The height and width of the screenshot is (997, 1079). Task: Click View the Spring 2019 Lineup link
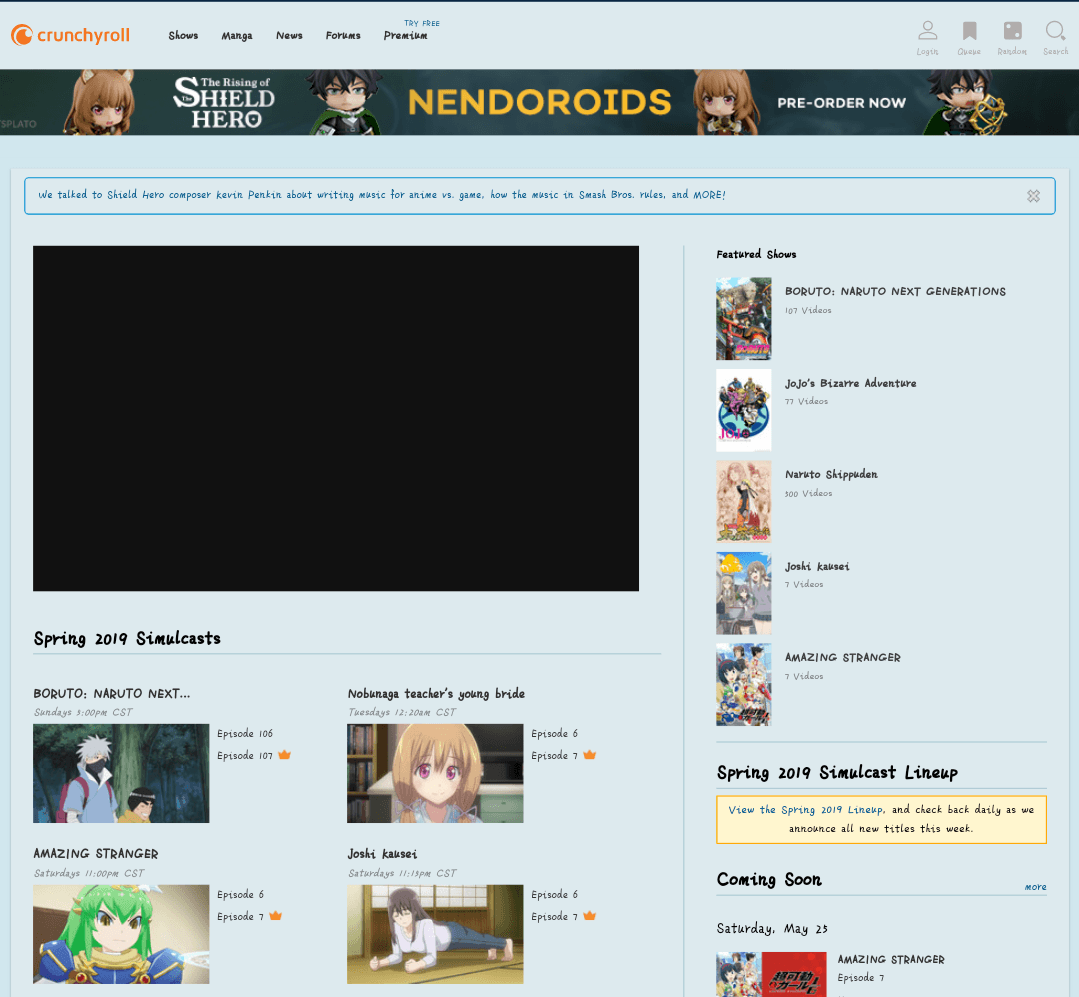click(806, 810)
